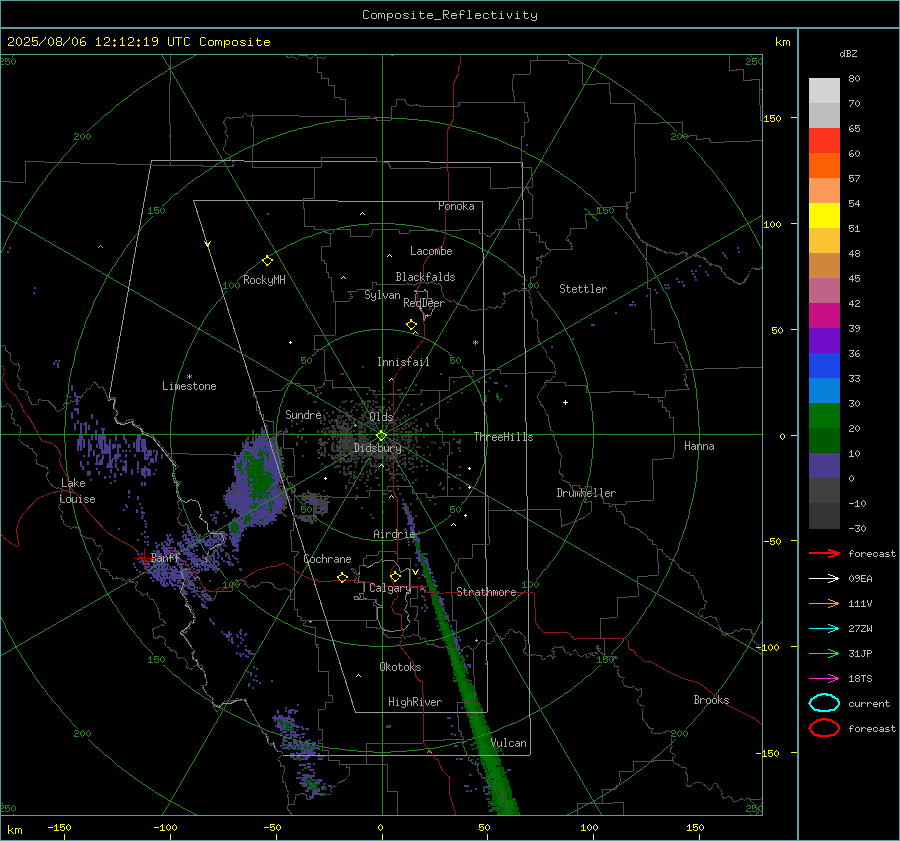Click the yellow station marker near RockyMH
Image resolution: width=900 pixels, height=841 pixels.
point(267,261)
